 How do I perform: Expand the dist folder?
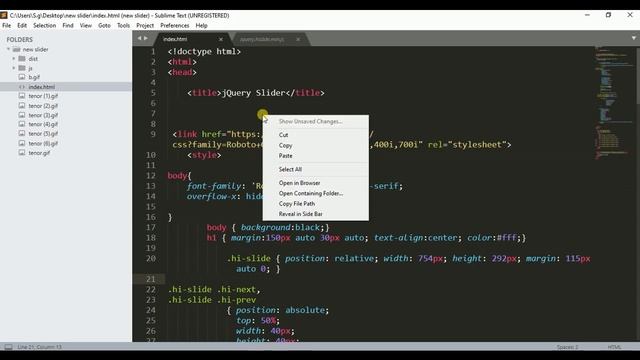[x=14, y=58]
